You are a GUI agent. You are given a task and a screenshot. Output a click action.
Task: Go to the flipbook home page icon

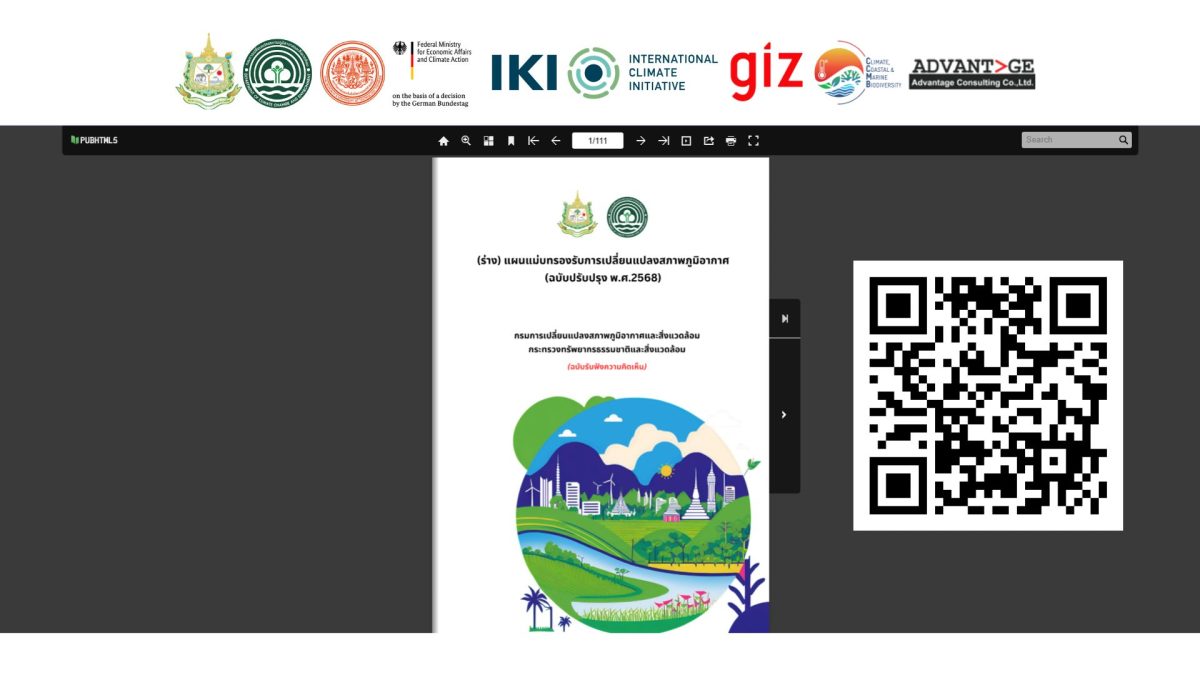[x=444, y=141]
